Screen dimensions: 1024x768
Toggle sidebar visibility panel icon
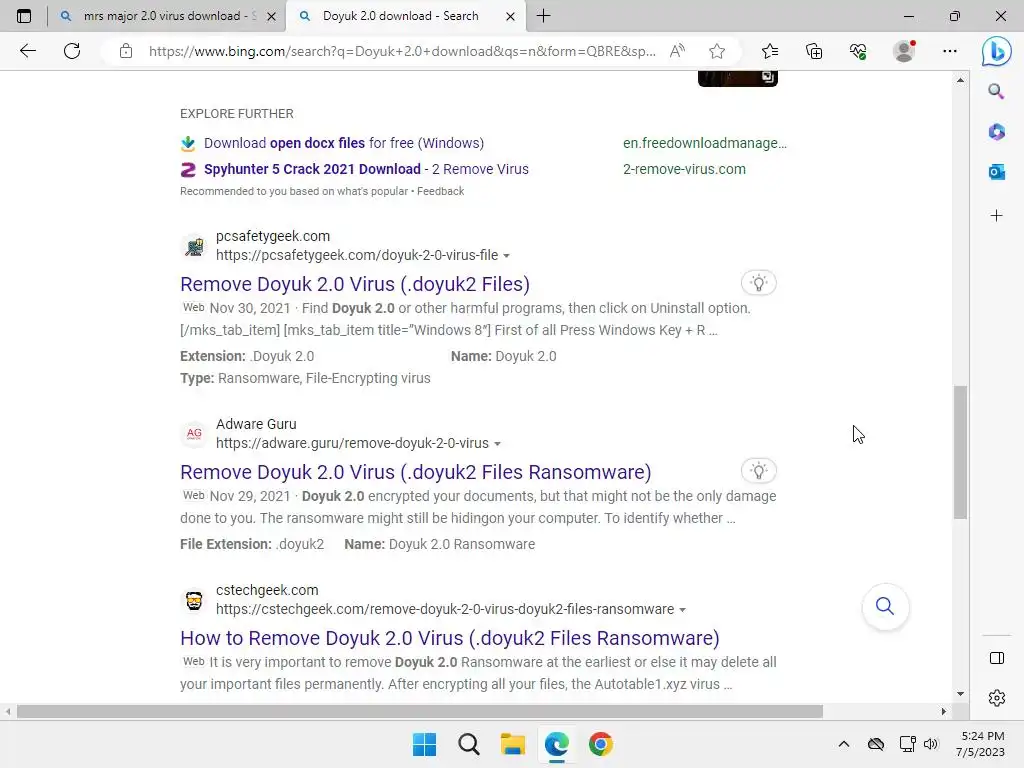tap(997, 658)
